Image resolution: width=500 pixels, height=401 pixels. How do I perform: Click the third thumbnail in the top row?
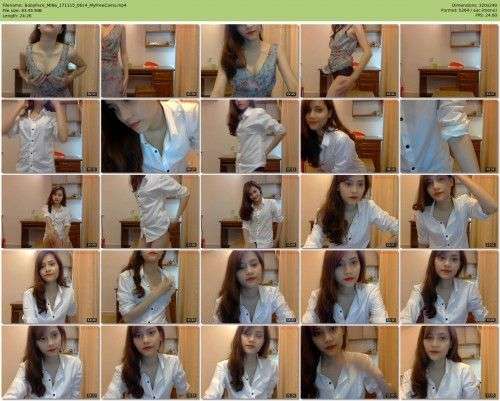coord(250,61)
